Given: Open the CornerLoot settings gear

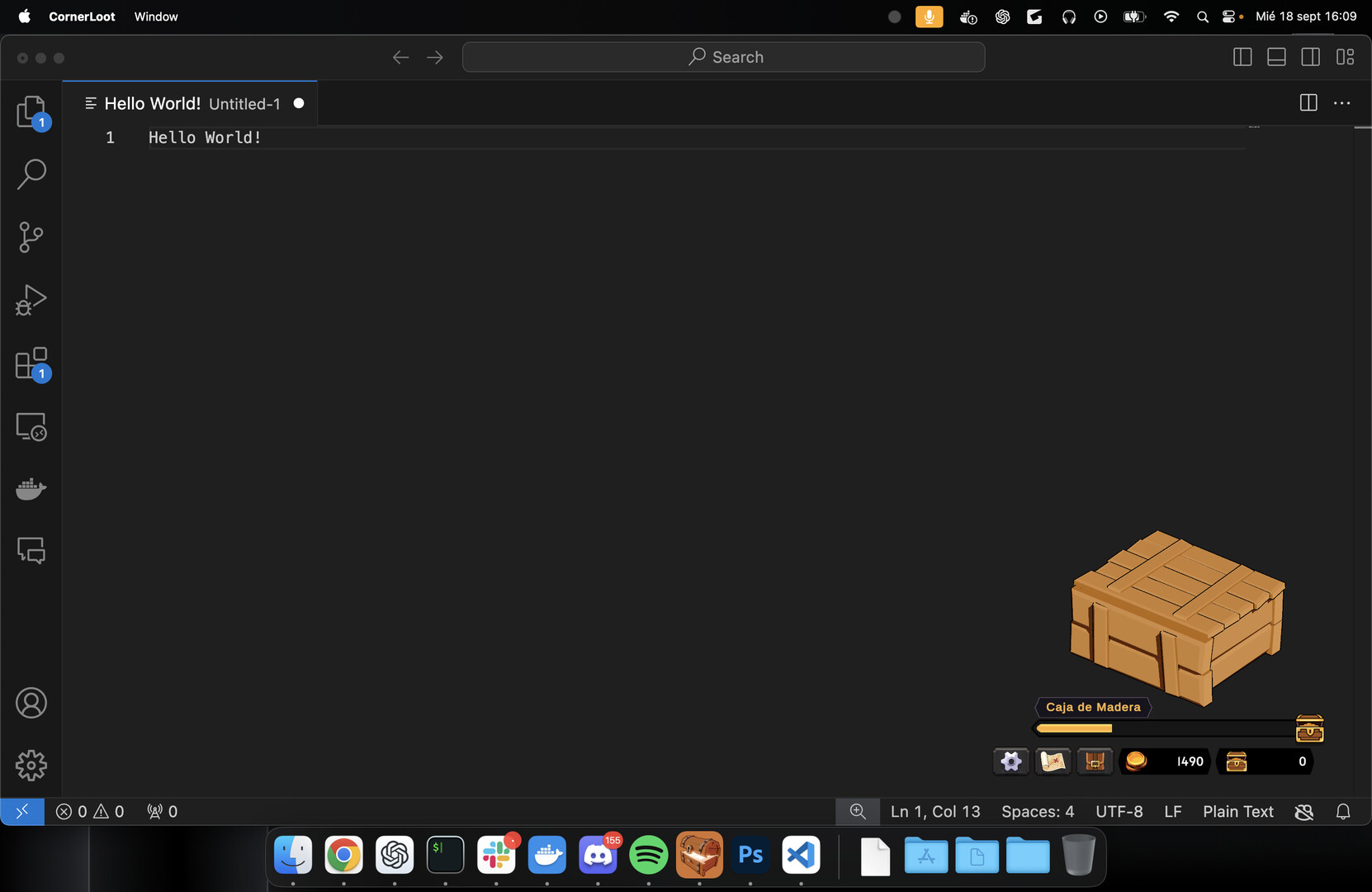Looking at the screenshot, I should (x=1010, y=761).
